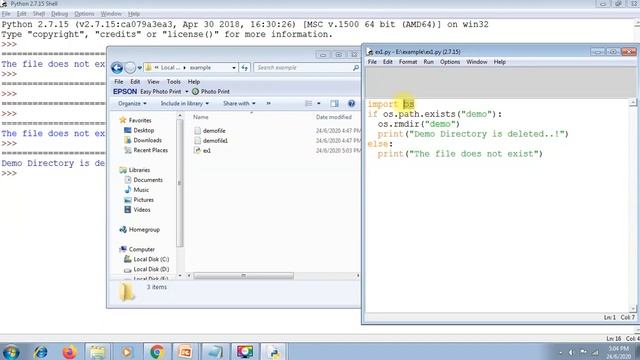Sort files by Date modified column
The width and height of the screenshot is (640, 360).
tap(333, 117)
